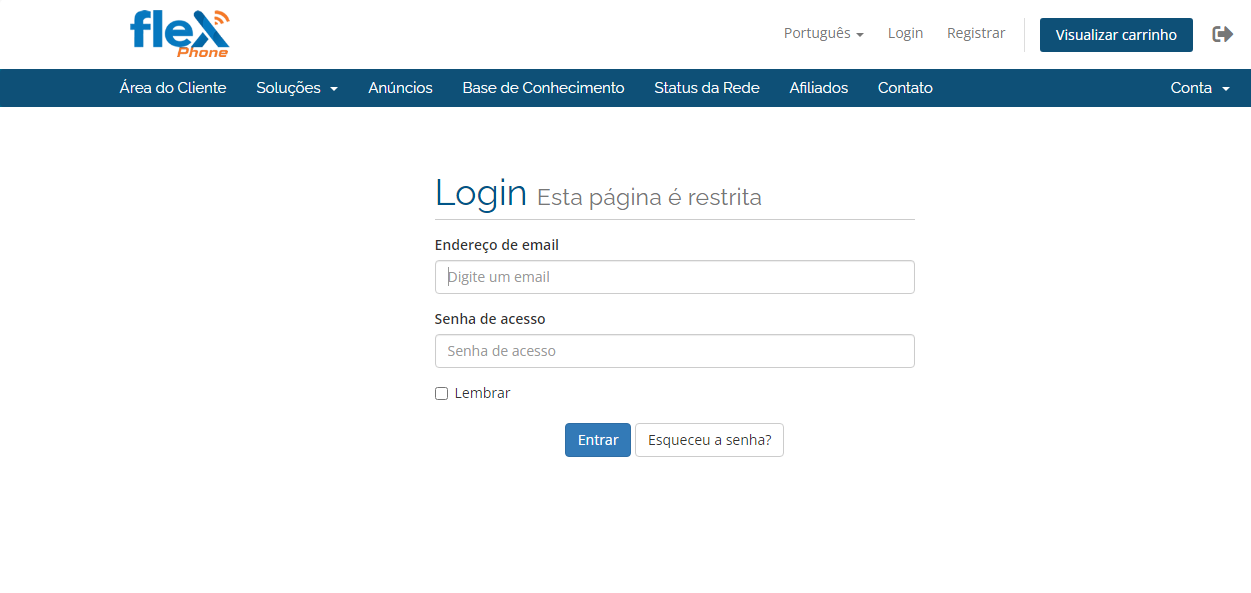Click the Login link in header
Viewport: 1251px width, 593px height.
tap(905, 33)
